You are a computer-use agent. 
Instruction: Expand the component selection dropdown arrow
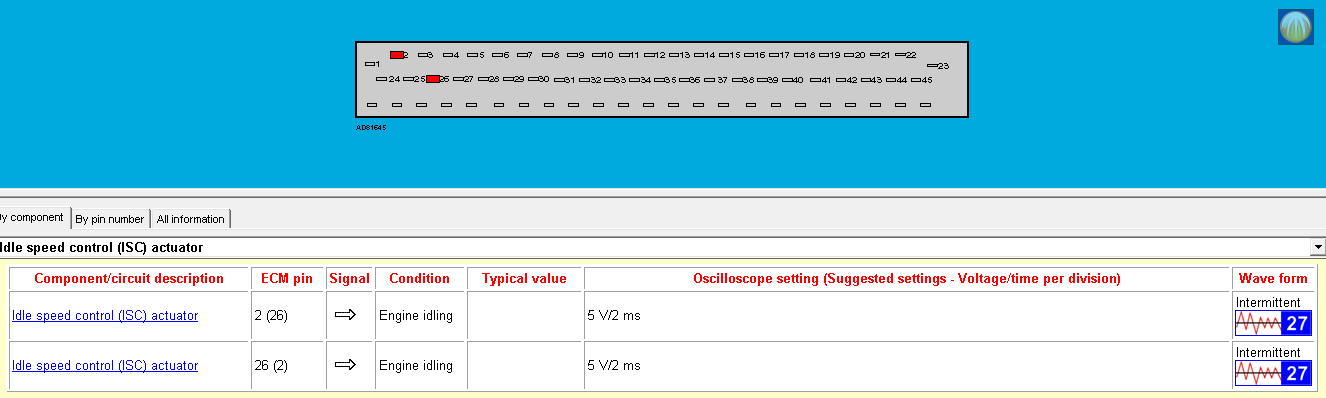pos(1318,246)
